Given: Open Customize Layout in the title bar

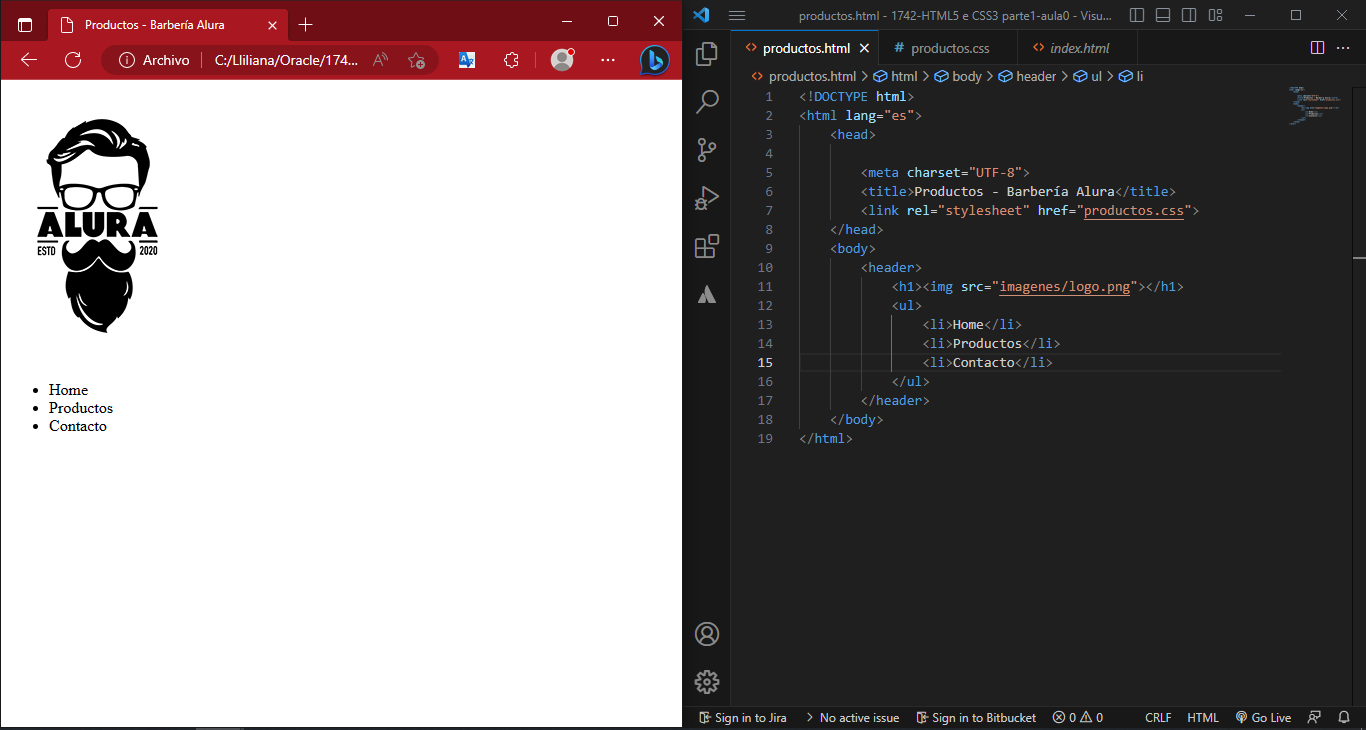Looking at the screenshot, I should pos(1215,15).
